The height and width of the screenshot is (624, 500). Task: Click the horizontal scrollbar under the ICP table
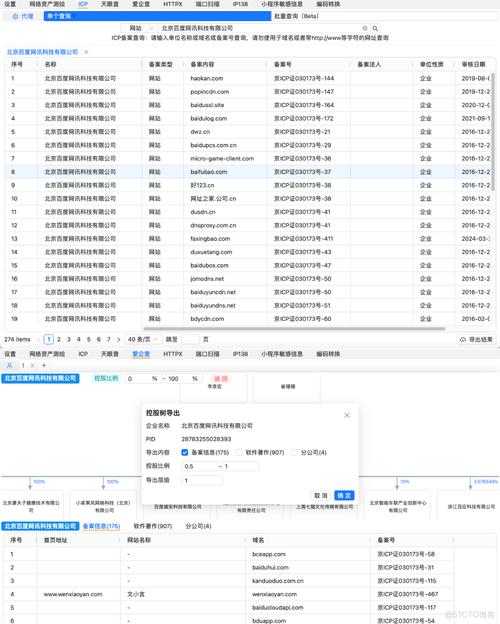(294, 329)
